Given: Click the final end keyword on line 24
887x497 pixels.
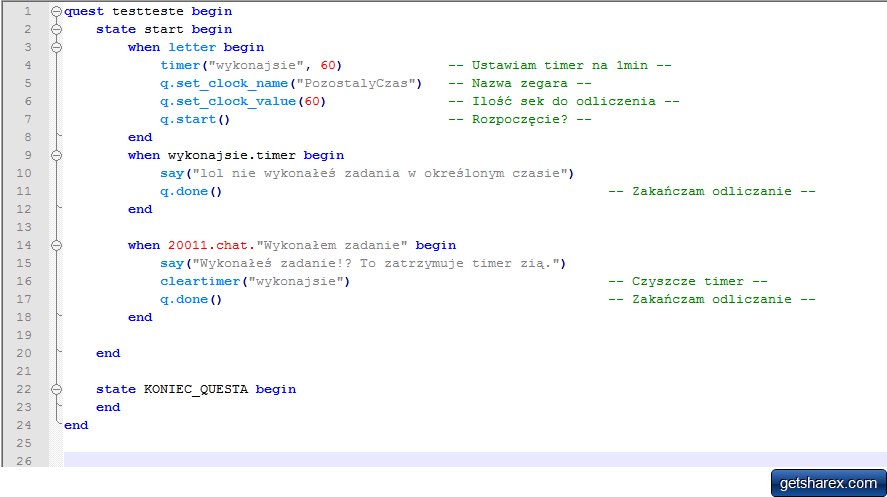Looking at the screenshot, I should click(x=76, y=425).
